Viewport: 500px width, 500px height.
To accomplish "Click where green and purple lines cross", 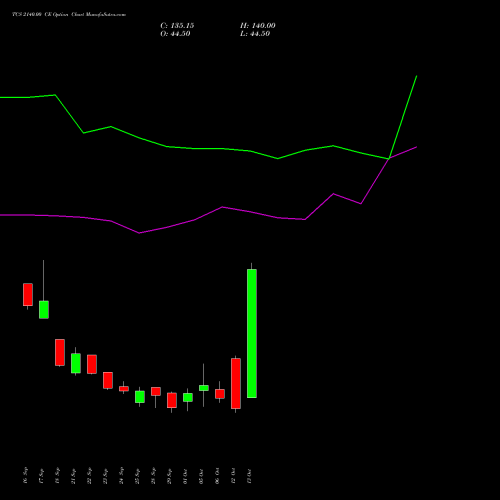I will click(x=389, y=159).
